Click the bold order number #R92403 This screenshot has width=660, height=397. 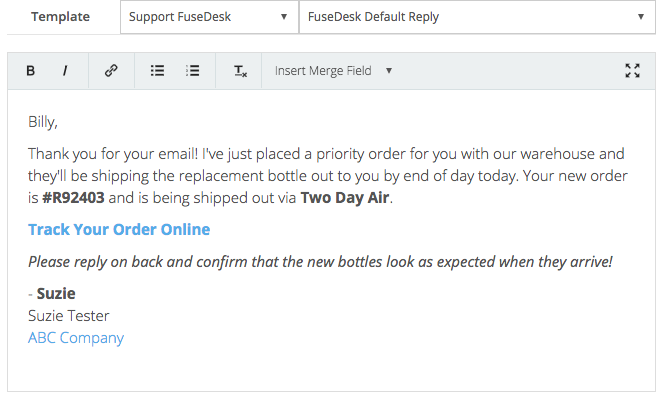pos(73,198)
